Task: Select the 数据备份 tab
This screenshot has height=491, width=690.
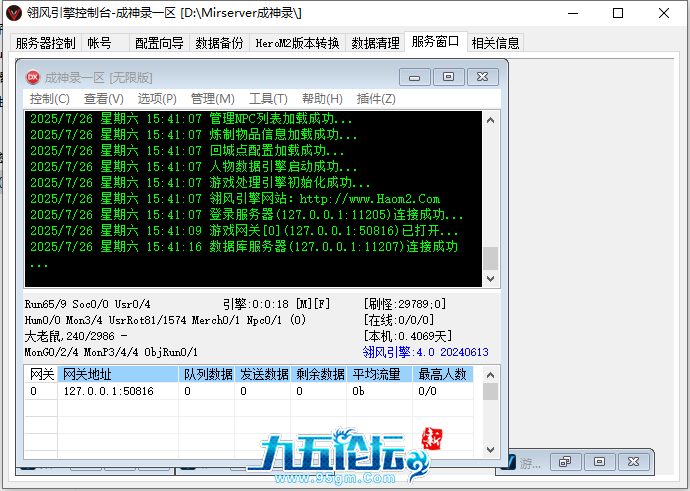Action: 219,43
